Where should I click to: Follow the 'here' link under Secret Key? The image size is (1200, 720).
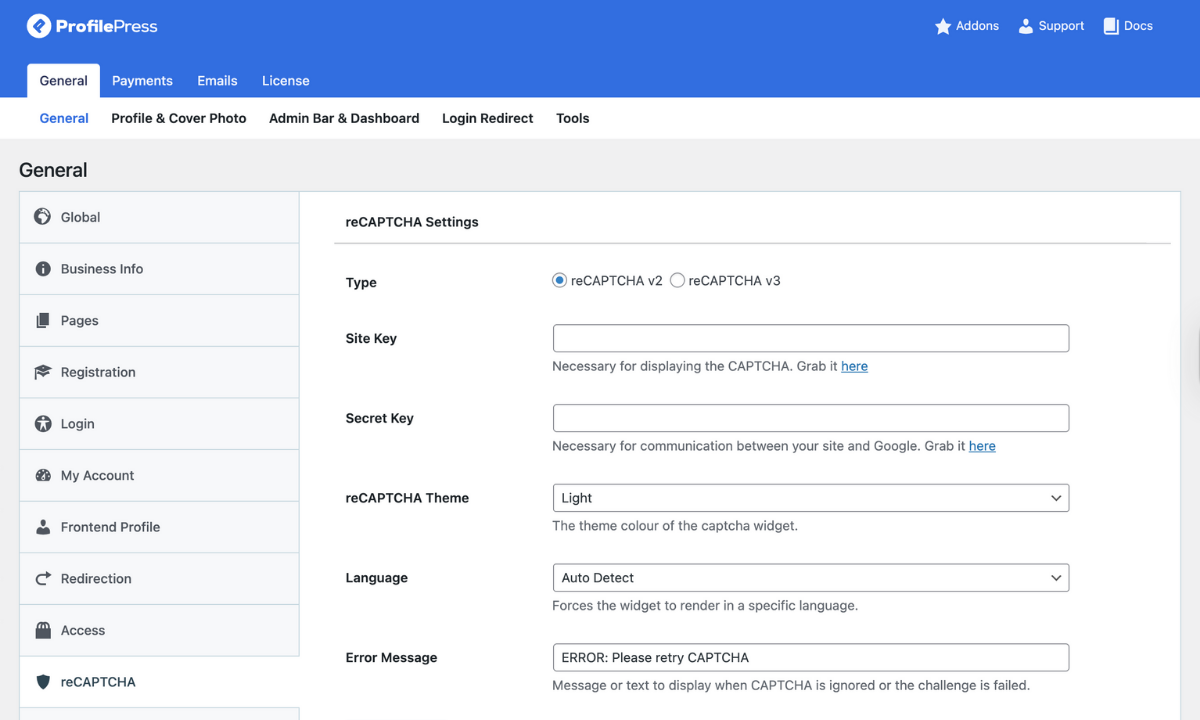click(982, 447)
